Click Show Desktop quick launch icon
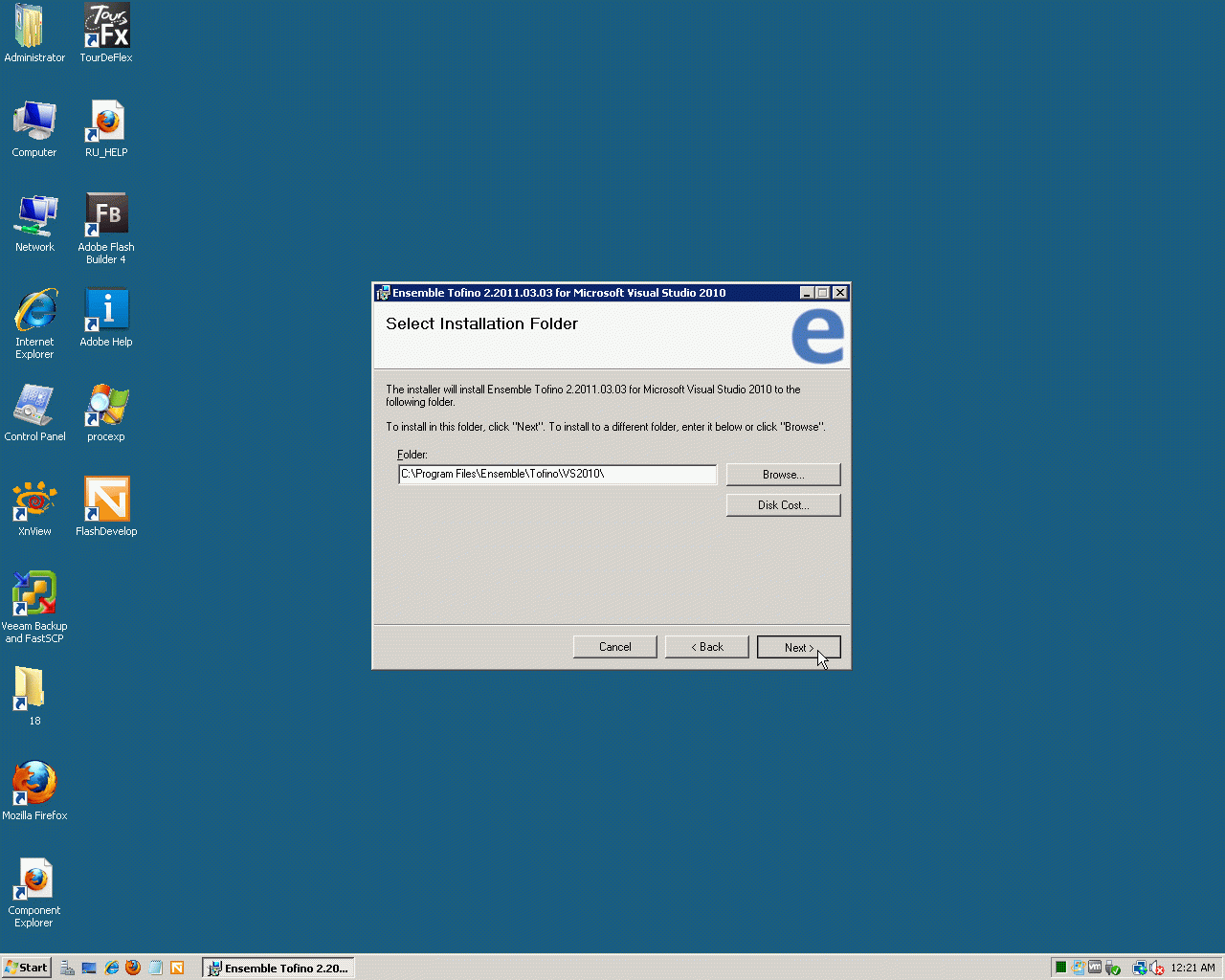Viewport: 1225px width, 980px height. [89, 968]
